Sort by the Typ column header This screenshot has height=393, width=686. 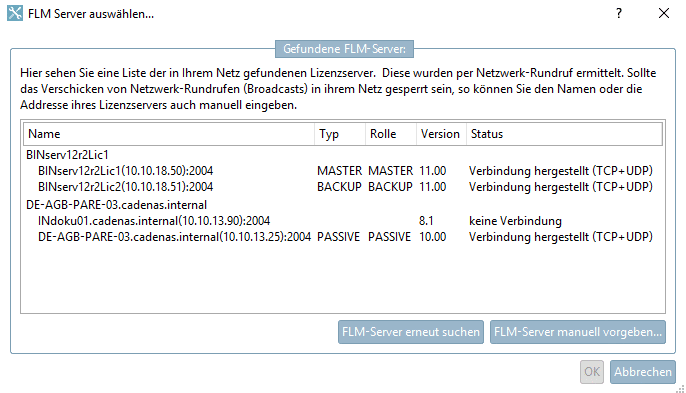[x=340, y=134]
